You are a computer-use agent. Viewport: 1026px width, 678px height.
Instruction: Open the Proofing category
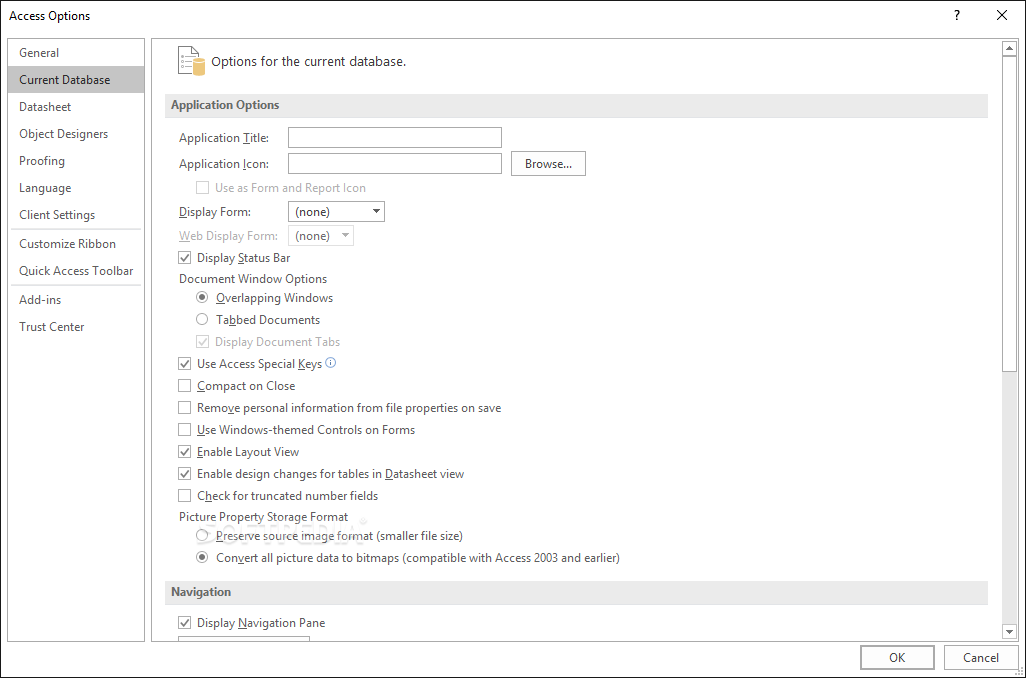pos(76,161)
